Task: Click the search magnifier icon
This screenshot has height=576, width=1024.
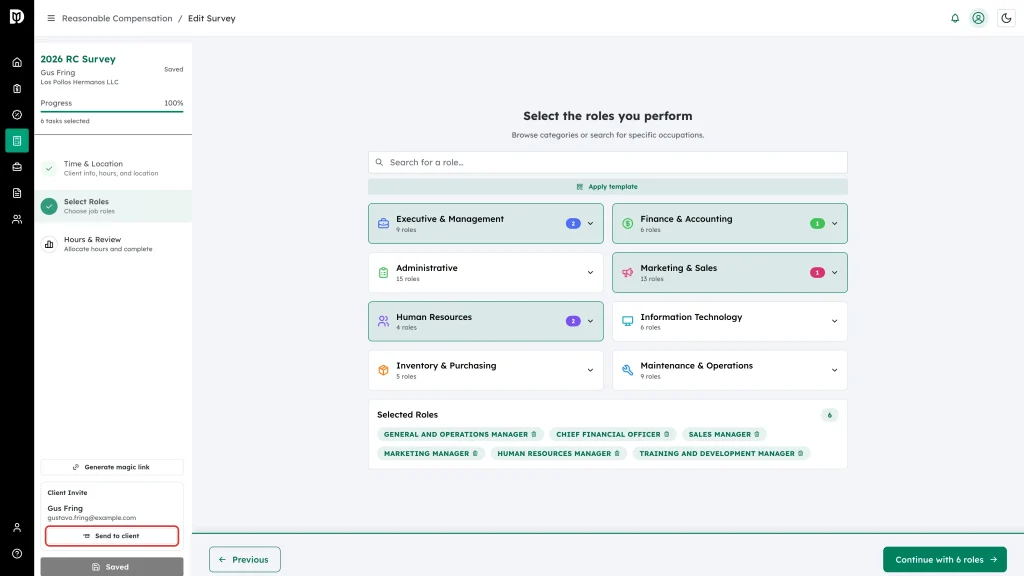Action: (x=379, y=163)
